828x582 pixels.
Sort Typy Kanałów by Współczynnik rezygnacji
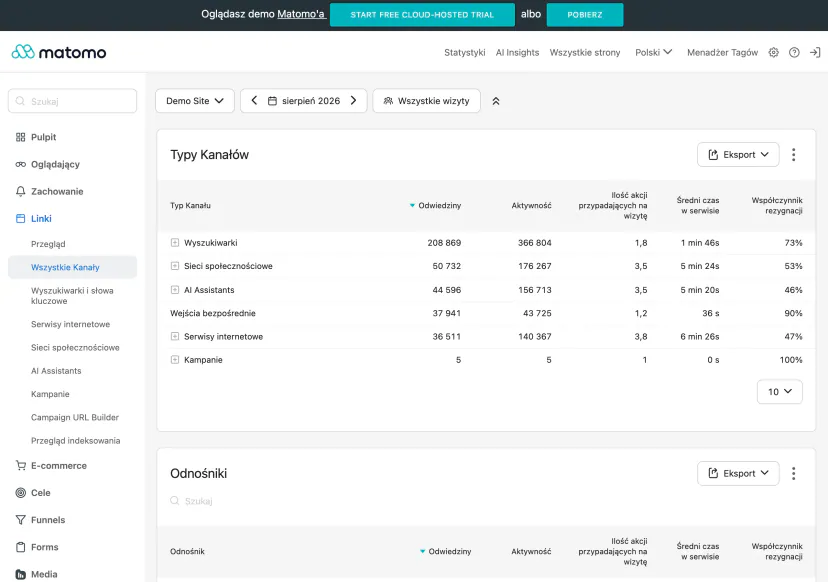click(x=777, y=205)
